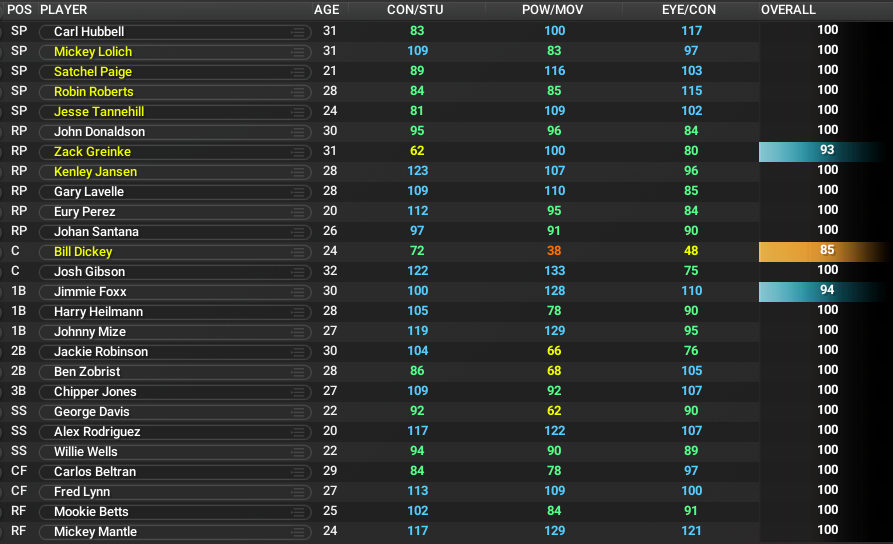Open the menu icon on Bill Dickey's row
The width and height of the screenshot is (893, 544).
pos(298,252)
